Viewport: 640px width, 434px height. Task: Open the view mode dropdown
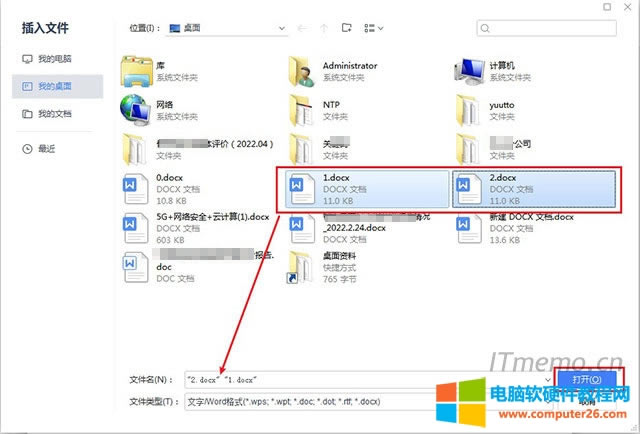(373, 28)
